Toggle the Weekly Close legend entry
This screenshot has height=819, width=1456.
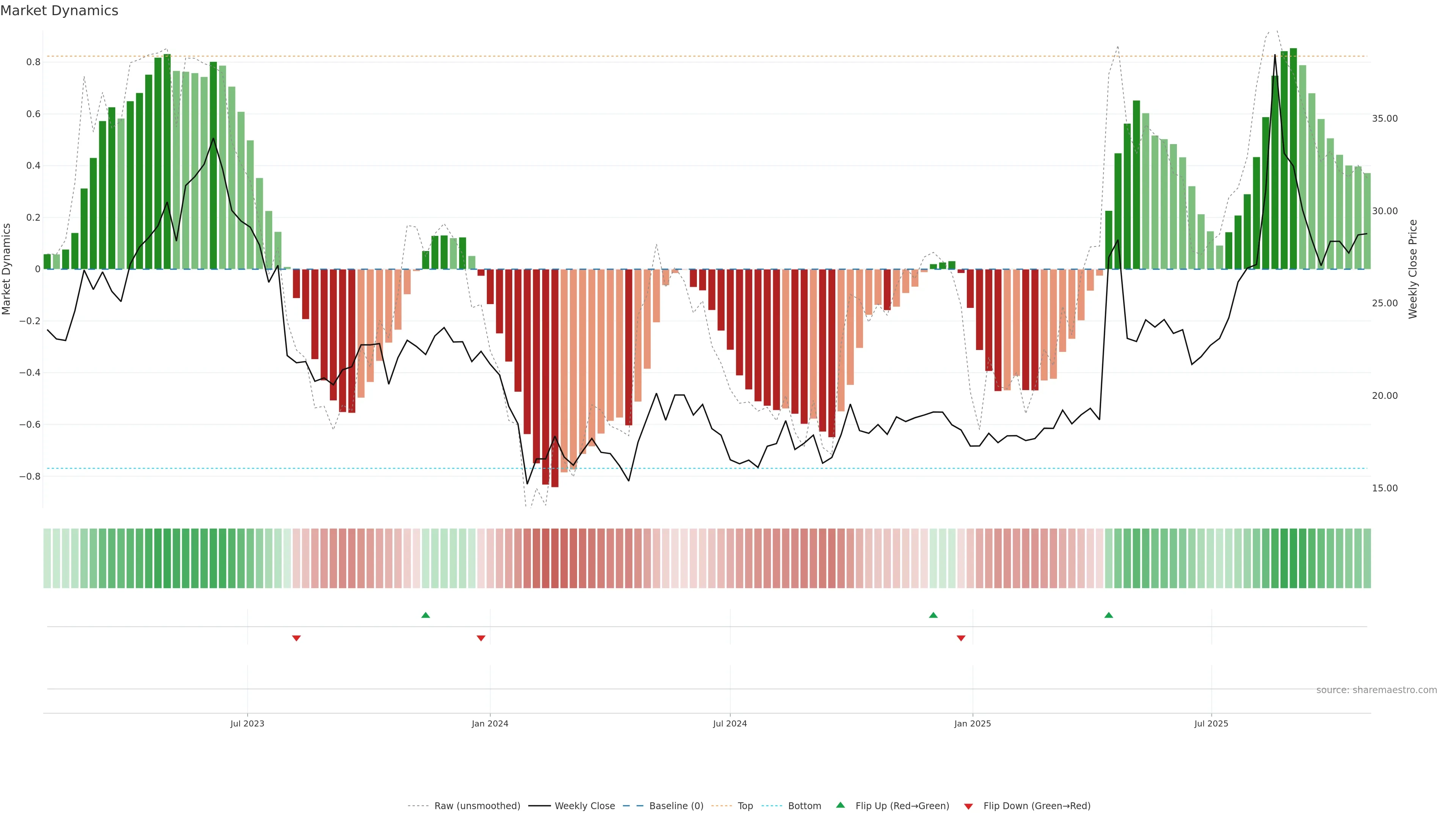click(584, 806)
